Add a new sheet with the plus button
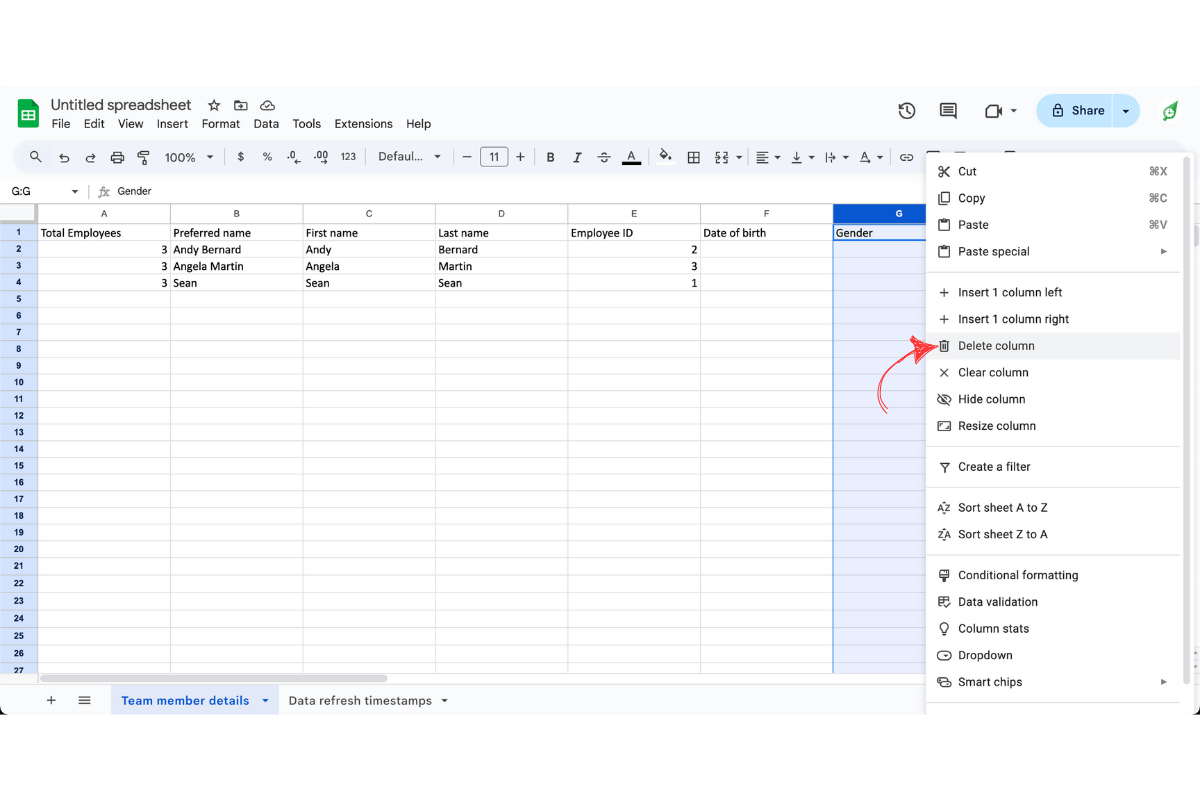This screenshot has width=1200, height=800. coord(51,700)
